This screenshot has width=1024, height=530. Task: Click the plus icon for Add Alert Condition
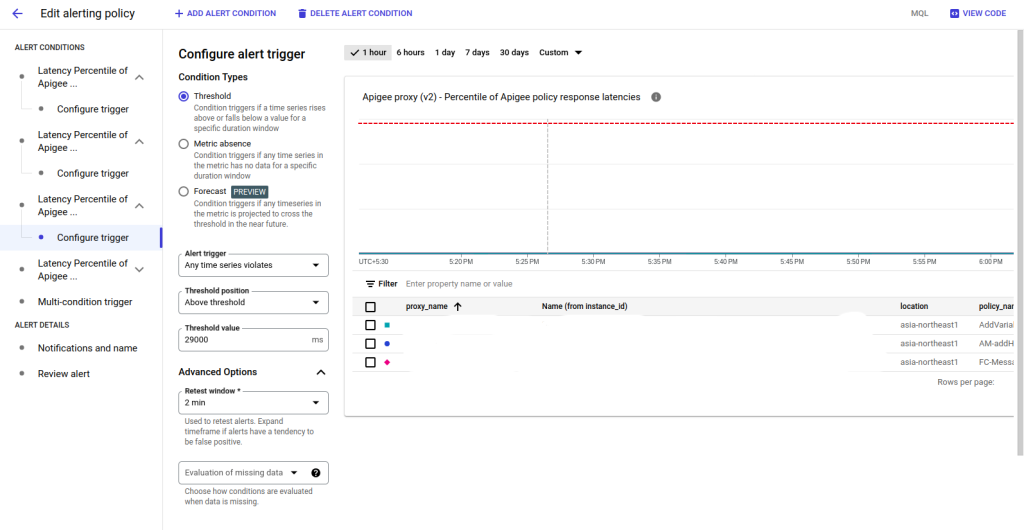[179, 13]
